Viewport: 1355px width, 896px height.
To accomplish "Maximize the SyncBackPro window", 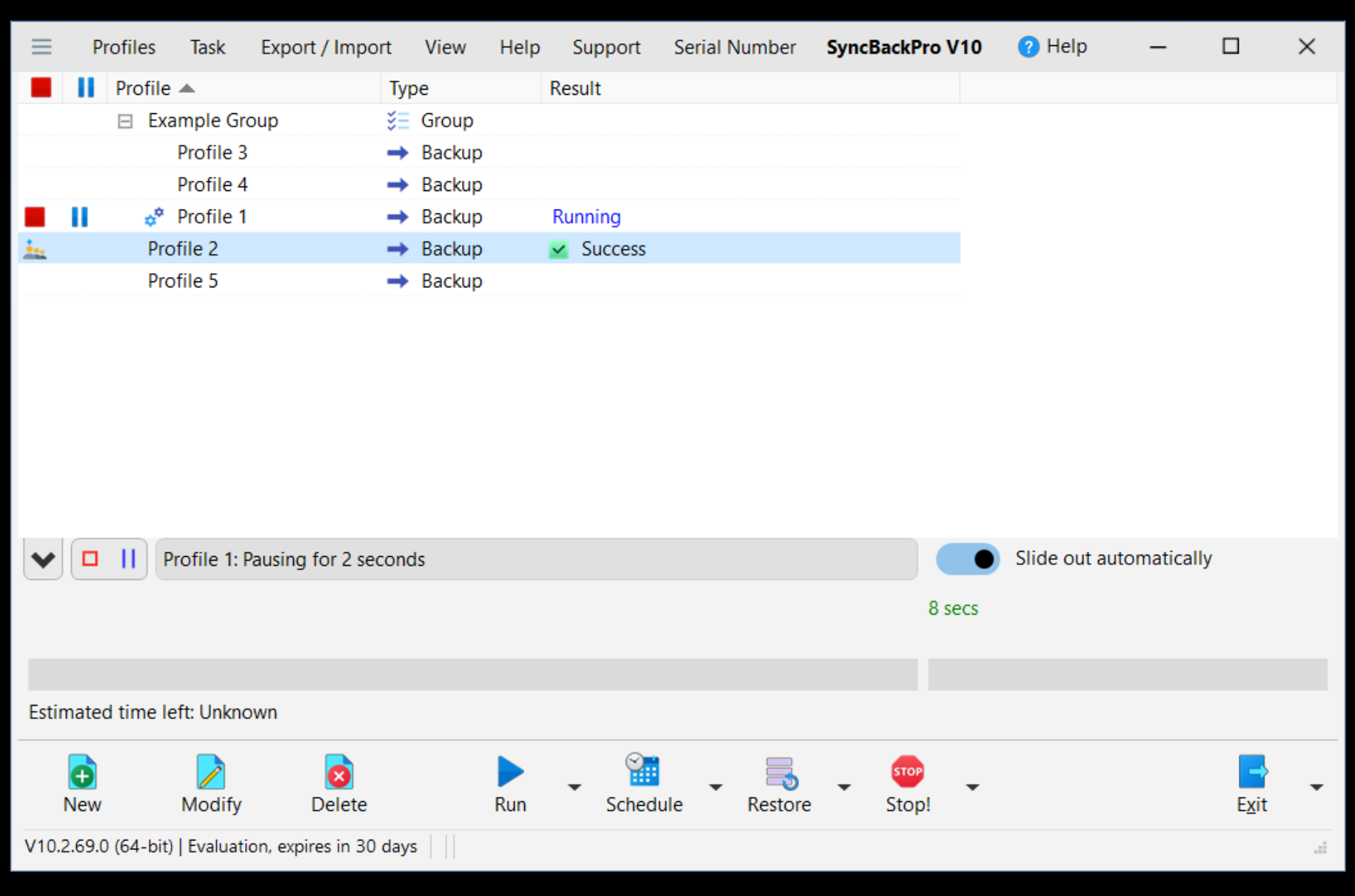I will click(x=1231, y=47).
